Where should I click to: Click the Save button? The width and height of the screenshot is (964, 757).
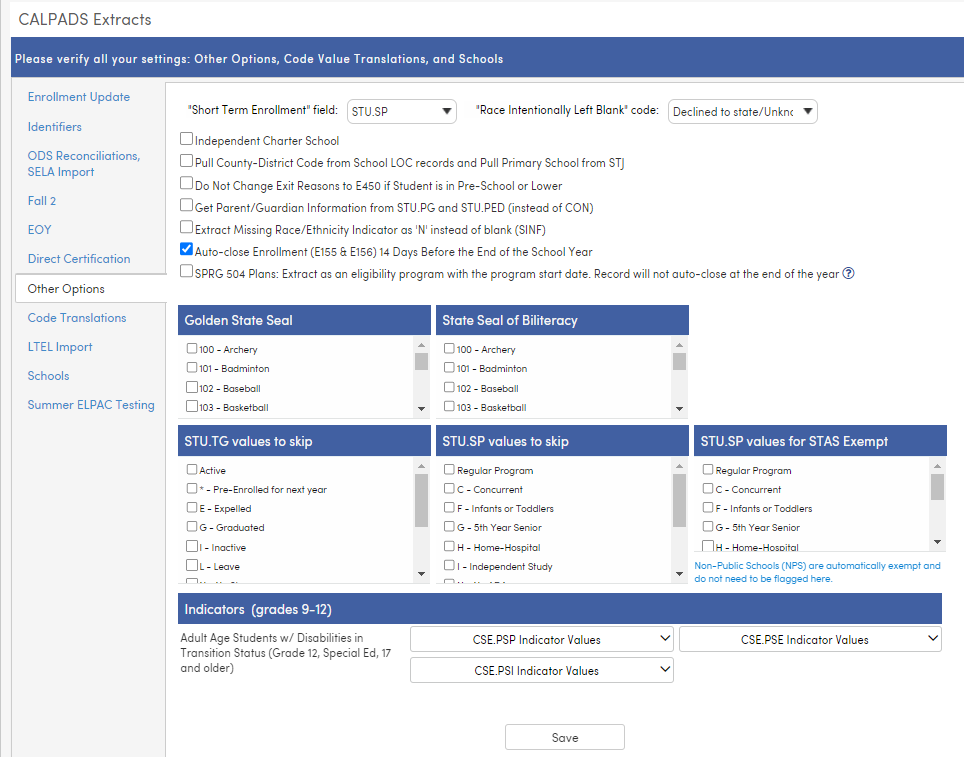coord(564,737)
